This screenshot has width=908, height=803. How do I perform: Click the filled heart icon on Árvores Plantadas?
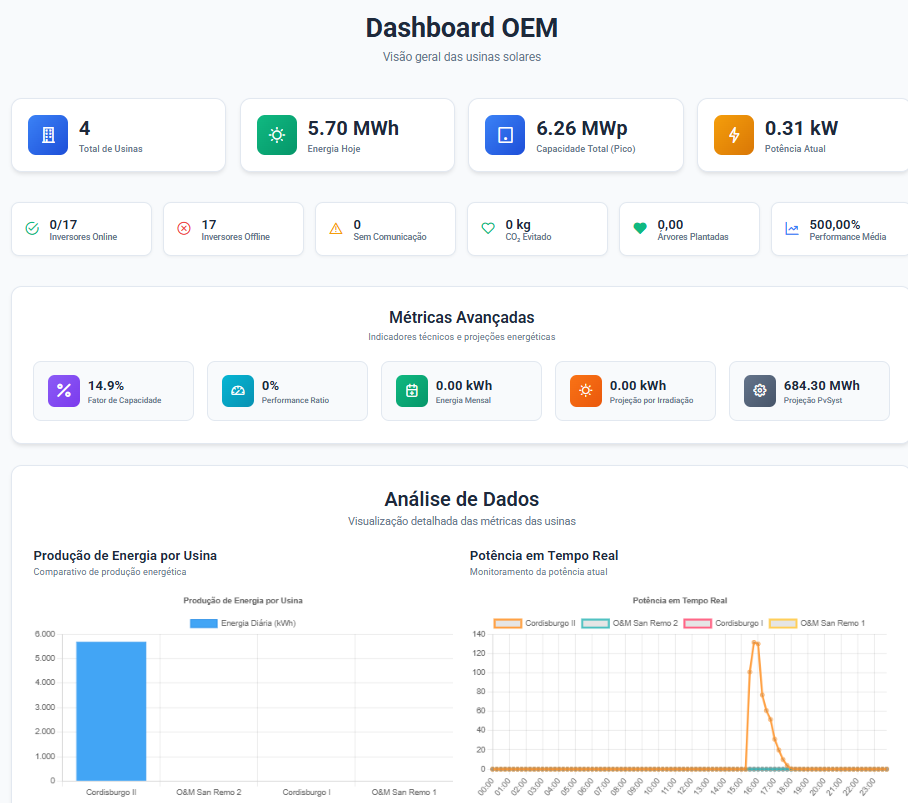click(639, 228)
